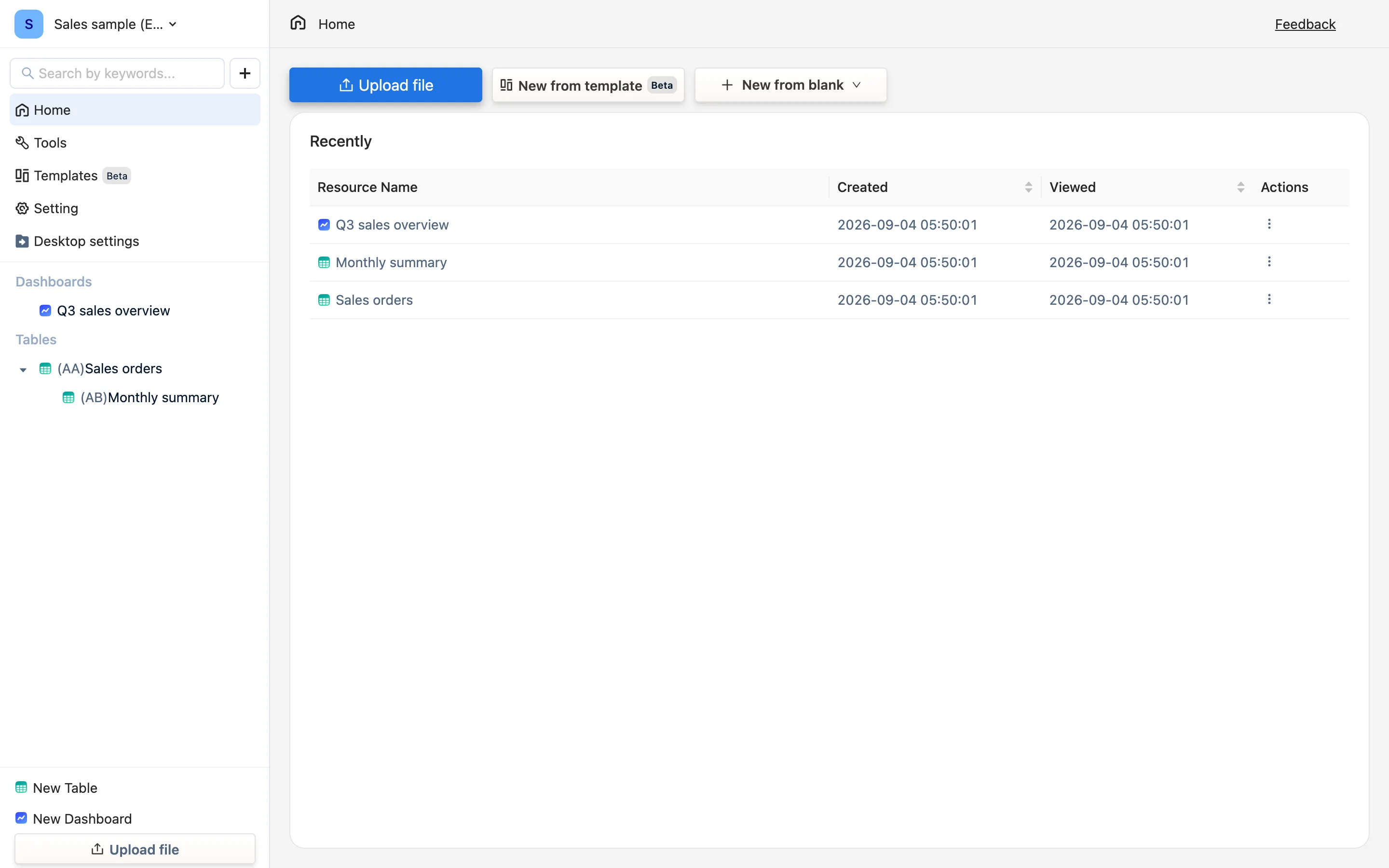Click the plus button beside search
The width and height of the screenshot is (1389, 868).
click(x=245, y=73)
